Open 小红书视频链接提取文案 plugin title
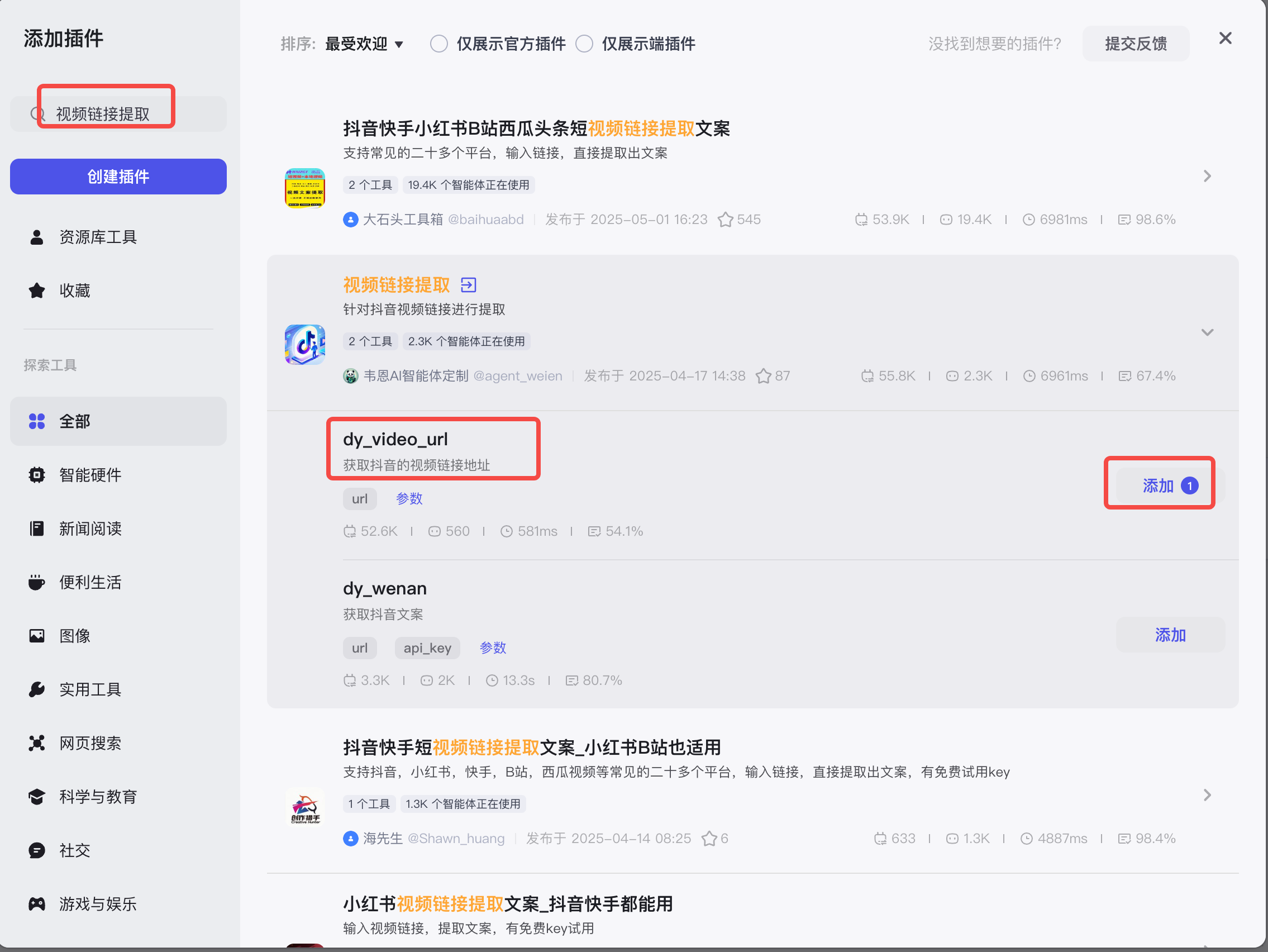1268x952 pixels. point(508,905)
